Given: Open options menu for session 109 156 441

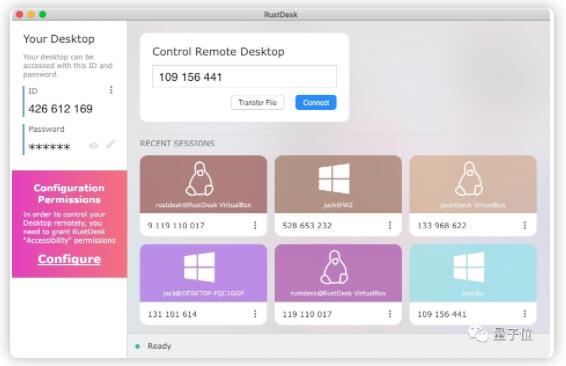Looking at the screenshot, I should 525,314.
